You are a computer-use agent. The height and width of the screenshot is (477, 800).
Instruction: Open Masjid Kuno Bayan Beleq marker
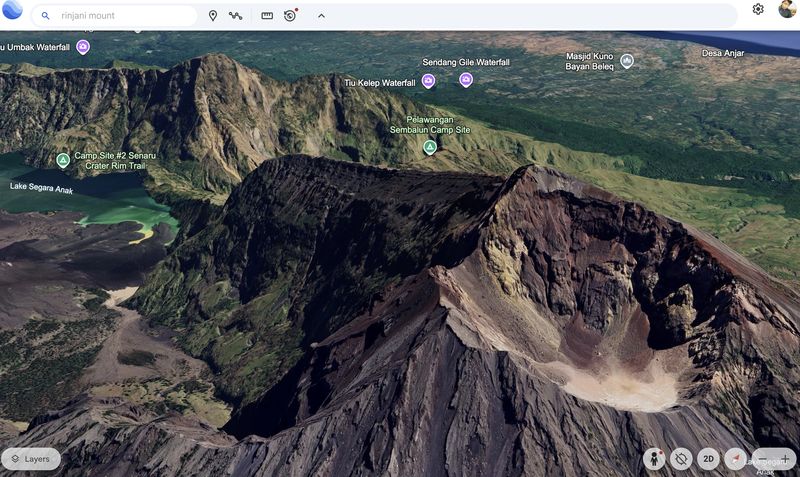(x=627, y=61)
